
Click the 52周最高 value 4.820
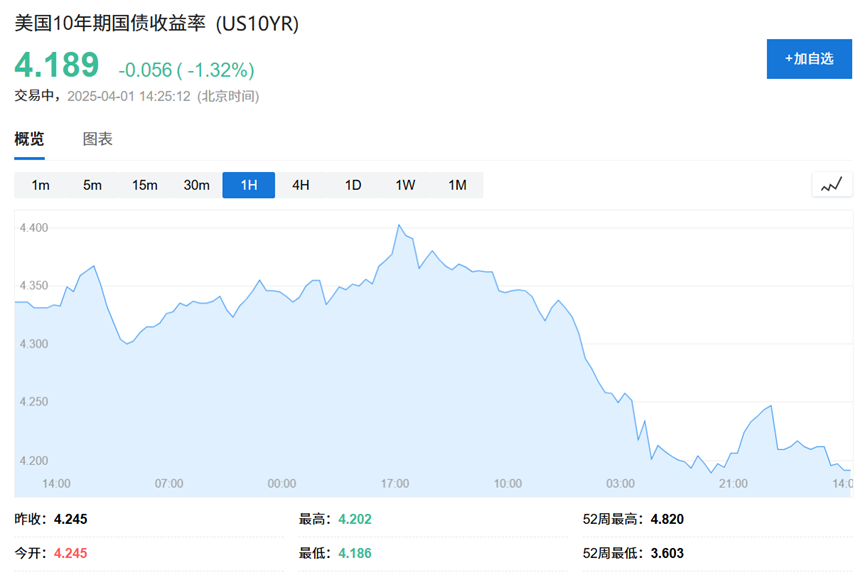tap(667, 519)
